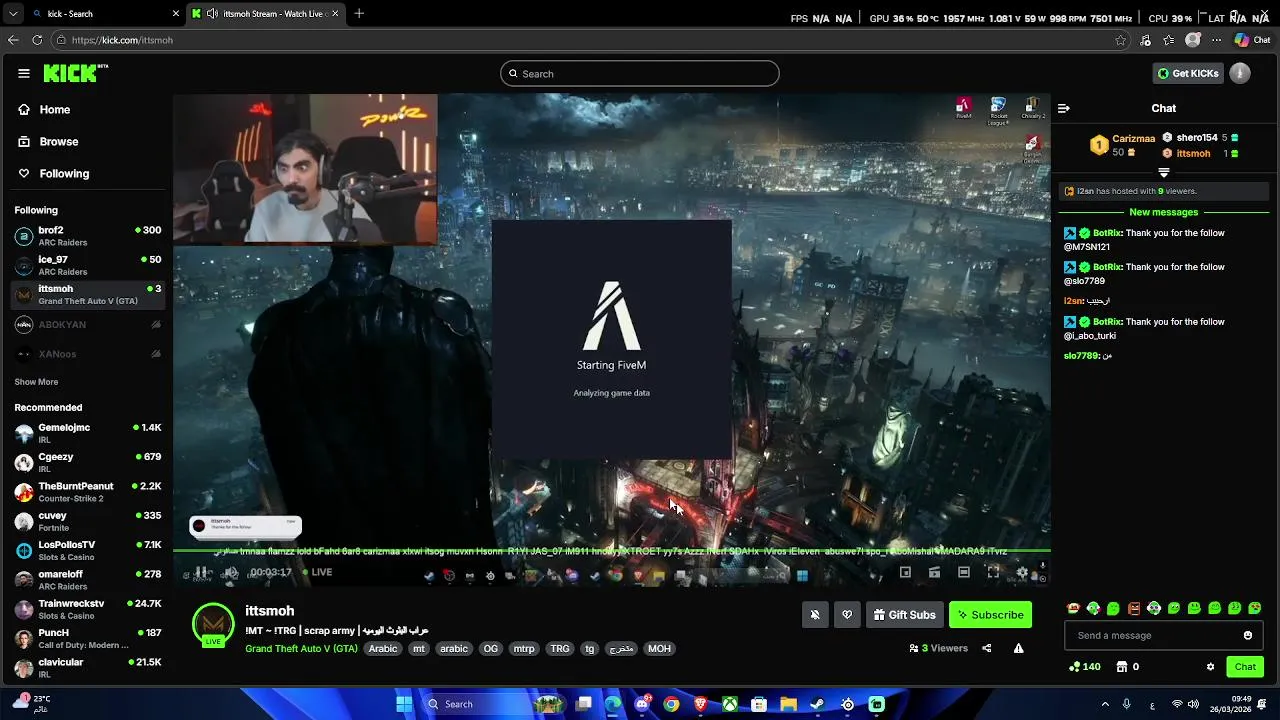The height and width of the screenshot is (720, 1280).
Task: Click Gift Subs button
Action: pos(904,615)
